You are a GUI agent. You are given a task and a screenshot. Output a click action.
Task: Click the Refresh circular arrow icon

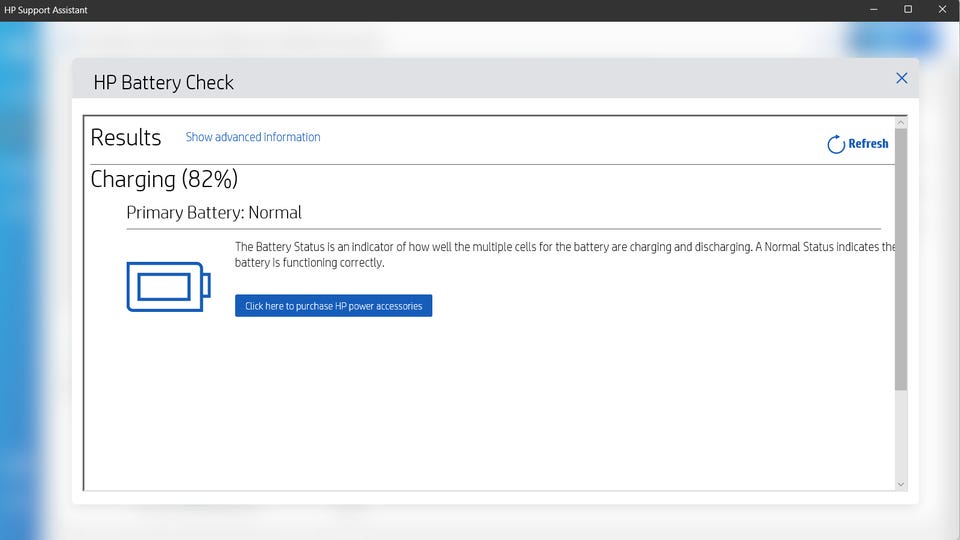[x=836, y=144]
